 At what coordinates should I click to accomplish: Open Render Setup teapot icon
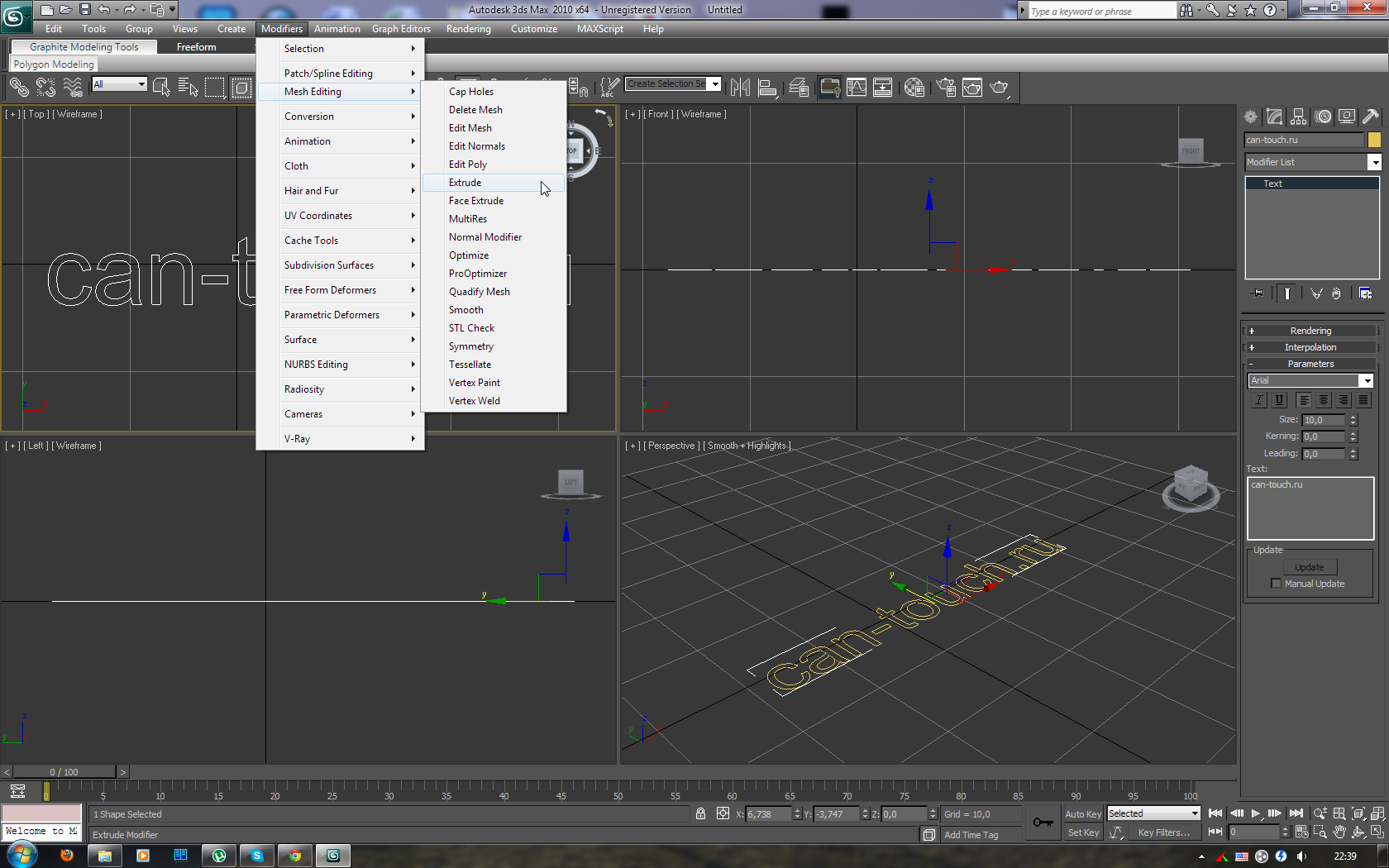click(x=946, y=87)
